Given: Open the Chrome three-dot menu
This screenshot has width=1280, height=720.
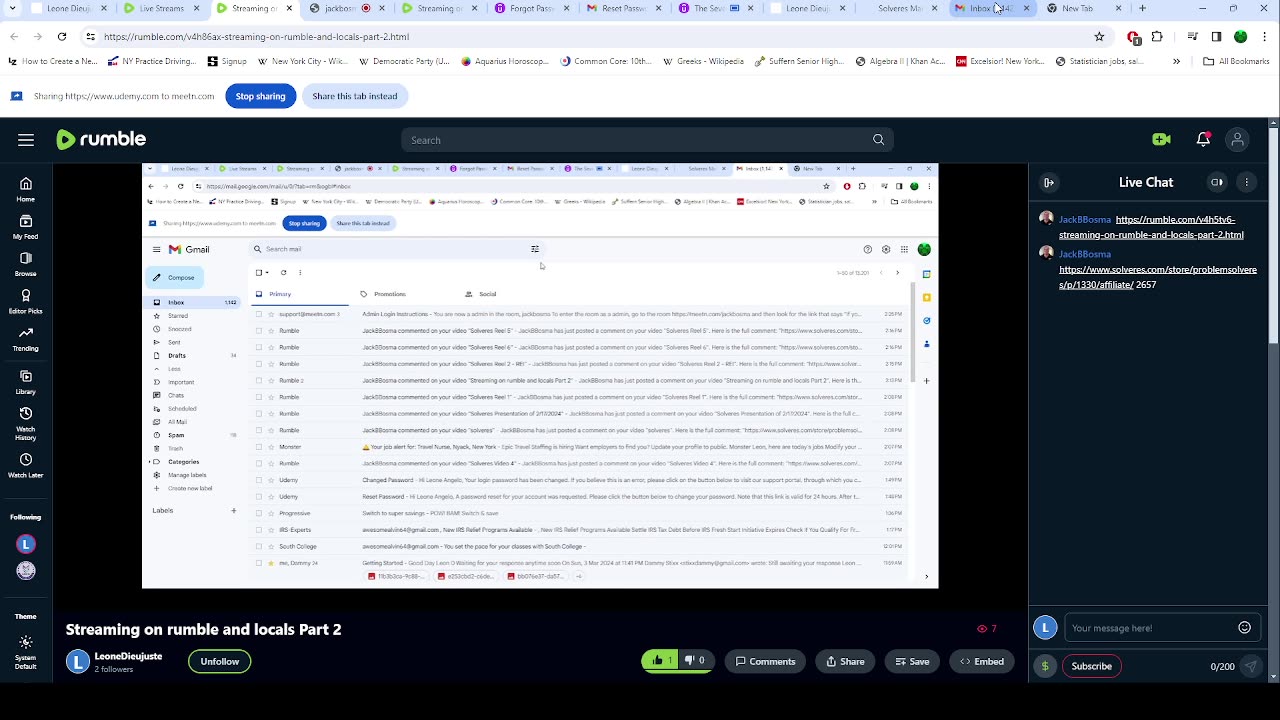Looking at the screenshot, I should pos(1266,37).
